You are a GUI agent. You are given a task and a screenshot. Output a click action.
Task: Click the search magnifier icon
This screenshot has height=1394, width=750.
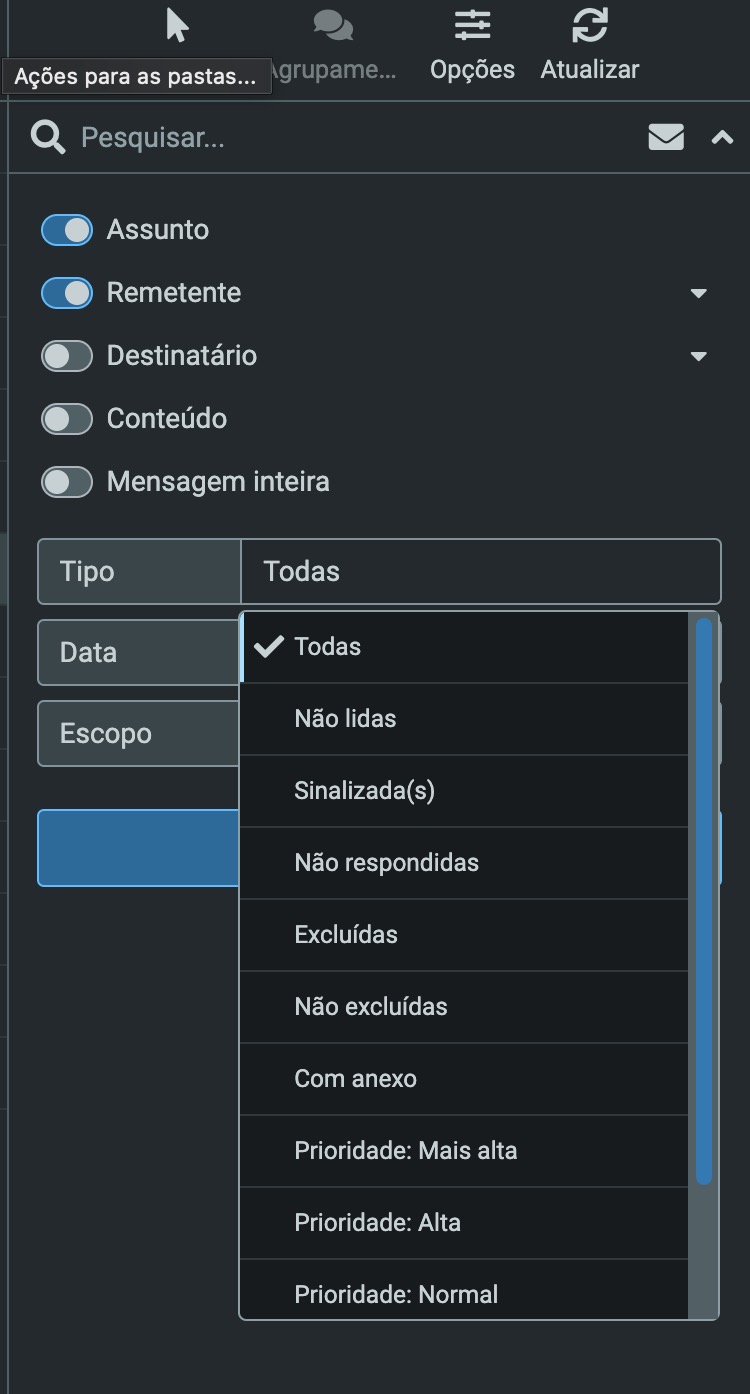[47, 137]
